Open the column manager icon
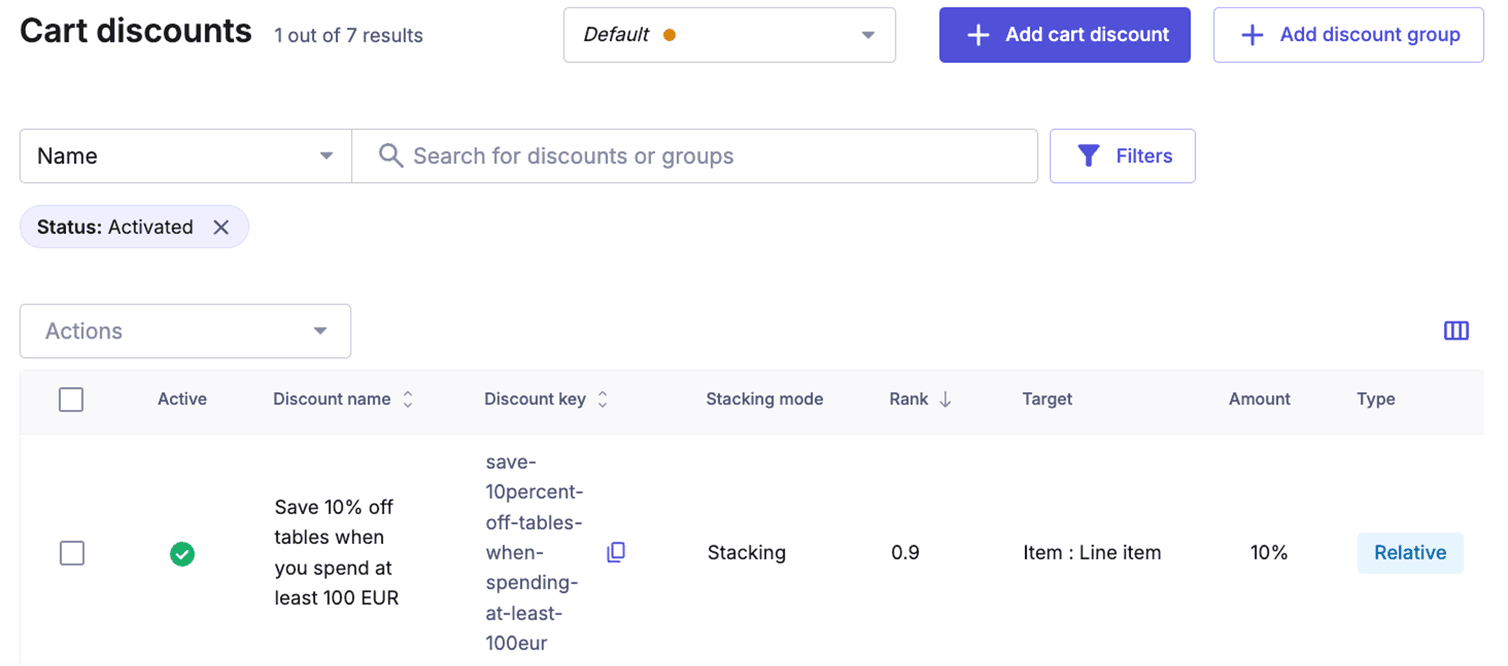Screen dimensions: 1508x666 (1456, 331)
